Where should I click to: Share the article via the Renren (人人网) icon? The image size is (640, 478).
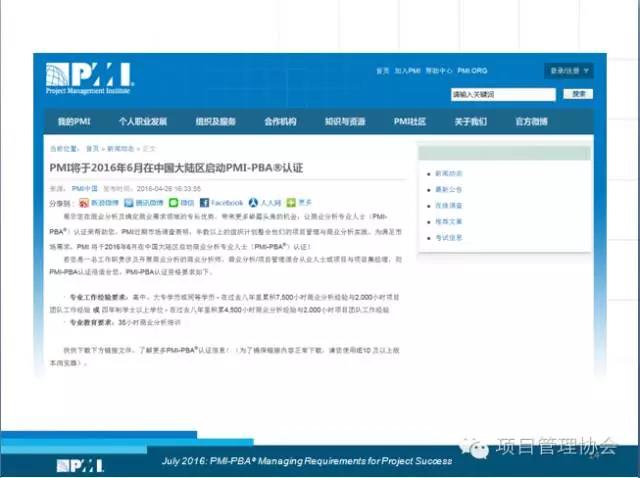(253, 203)
